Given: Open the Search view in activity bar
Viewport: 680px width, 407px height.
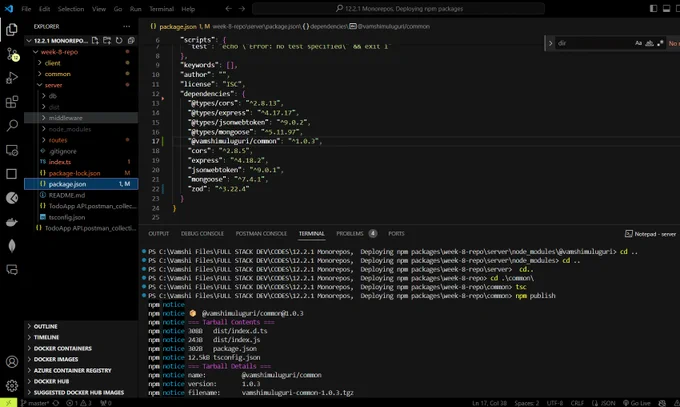Looking at the screenshot, I should pos(12,126).
